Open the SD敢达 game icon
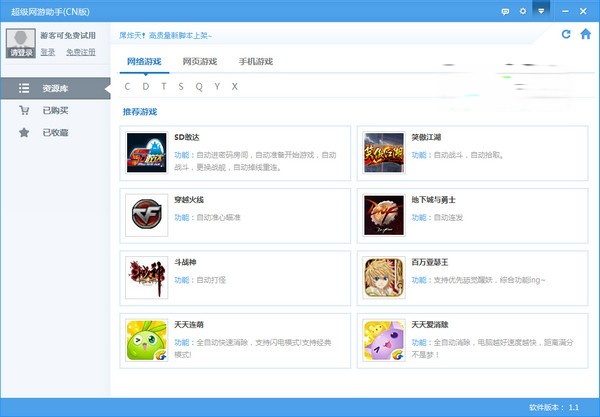The height and width of the screenshot is (417, 600). [147, 153]
